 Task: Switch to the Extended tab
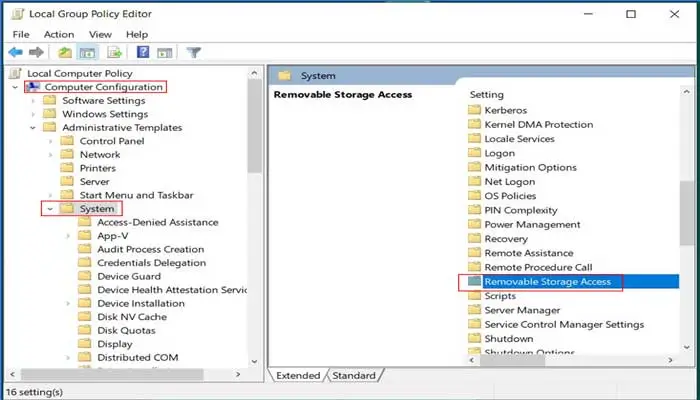pyautogui.click(x=298, y=375)
